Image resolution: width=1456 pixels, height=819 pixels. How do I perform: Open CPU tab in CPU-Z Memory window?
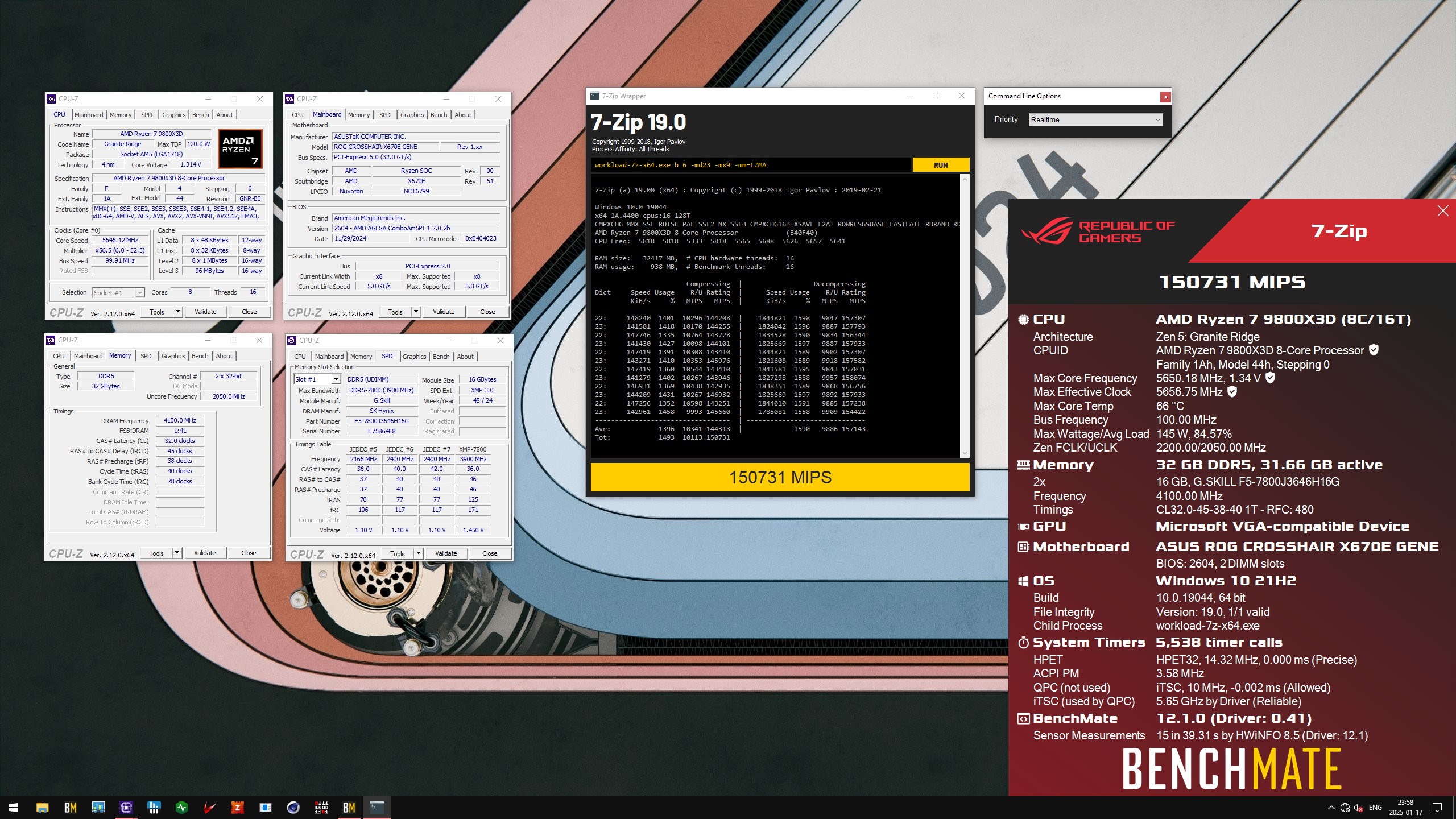click(59, 356)
